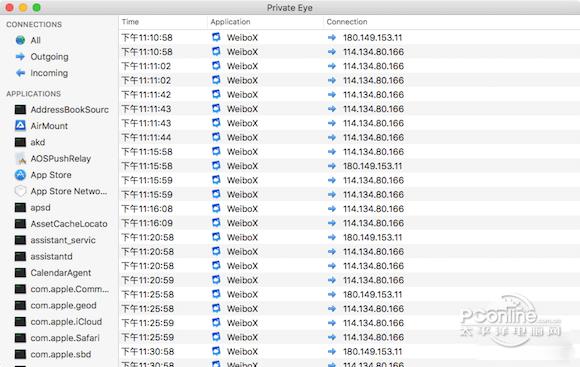Select com.apple.Safari in applications list
This screenshot has width=580, height=367.
(x=65, y=338)
